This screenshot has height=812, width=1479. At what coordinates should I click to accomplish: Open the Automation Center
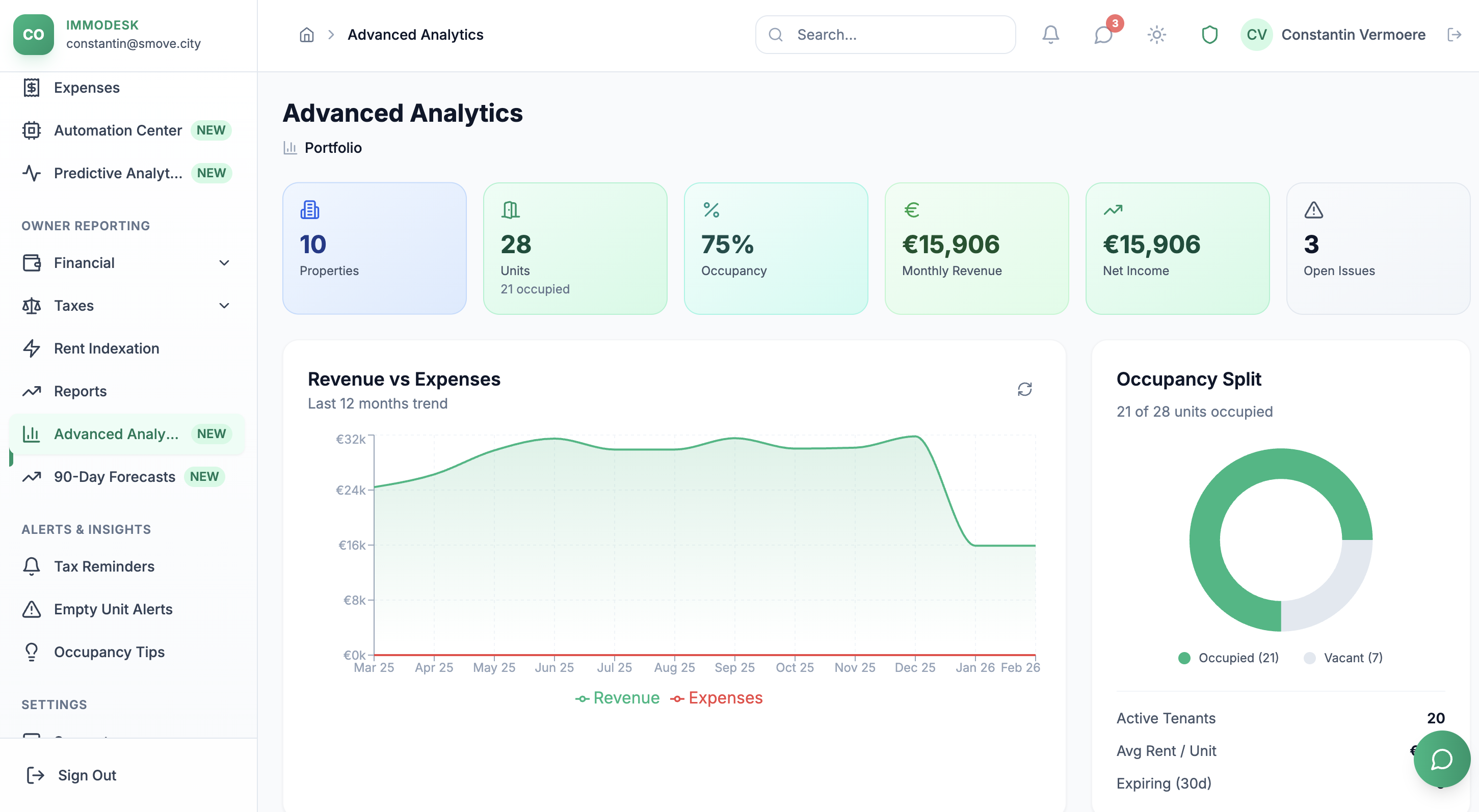117,130
